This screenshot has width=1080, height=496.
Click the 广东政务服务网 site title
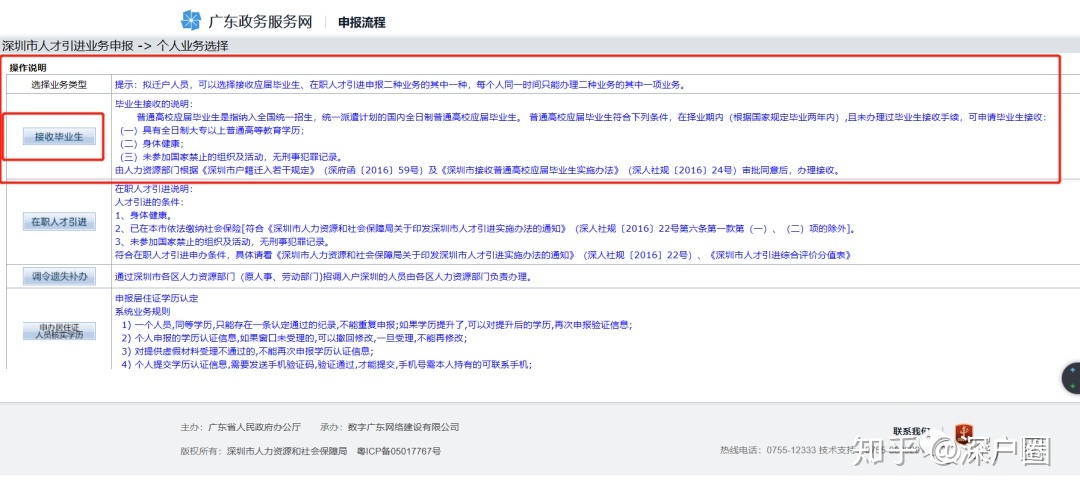260,21
